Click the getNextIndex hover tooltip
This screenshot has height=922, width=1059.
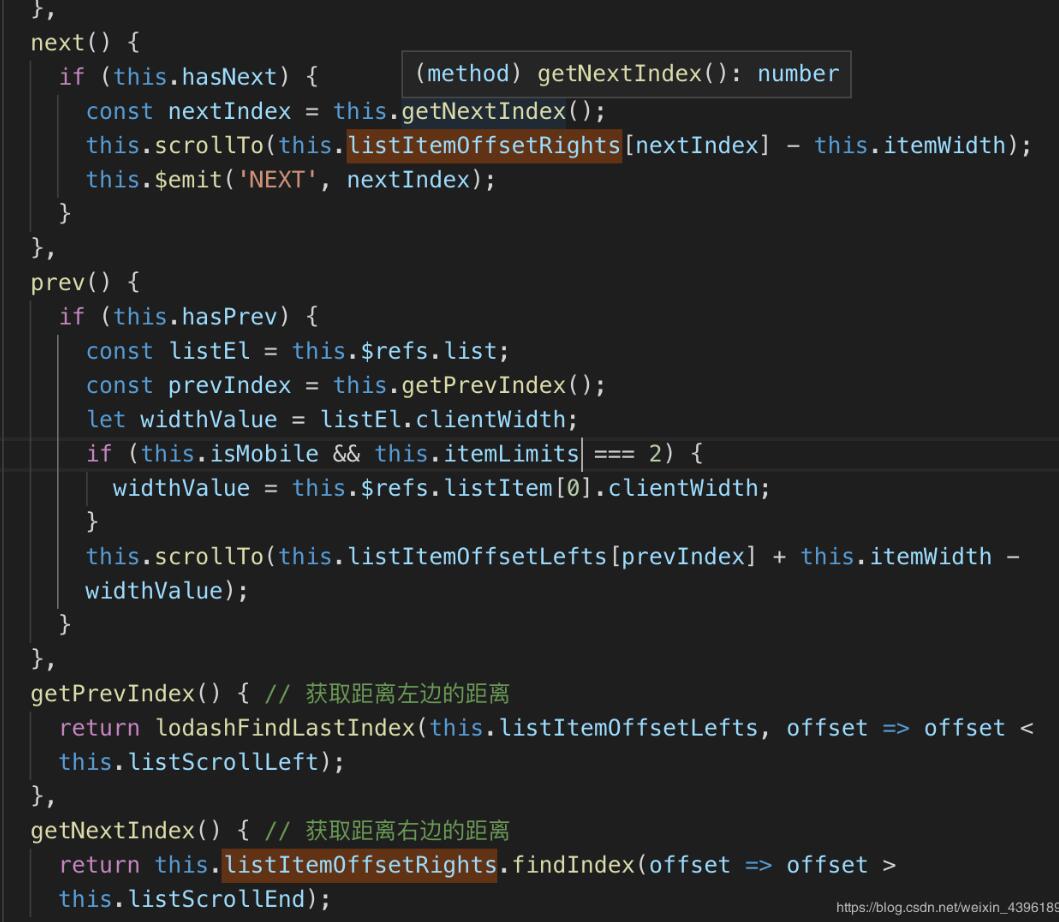pyautogui.click(x=626, y=74)
